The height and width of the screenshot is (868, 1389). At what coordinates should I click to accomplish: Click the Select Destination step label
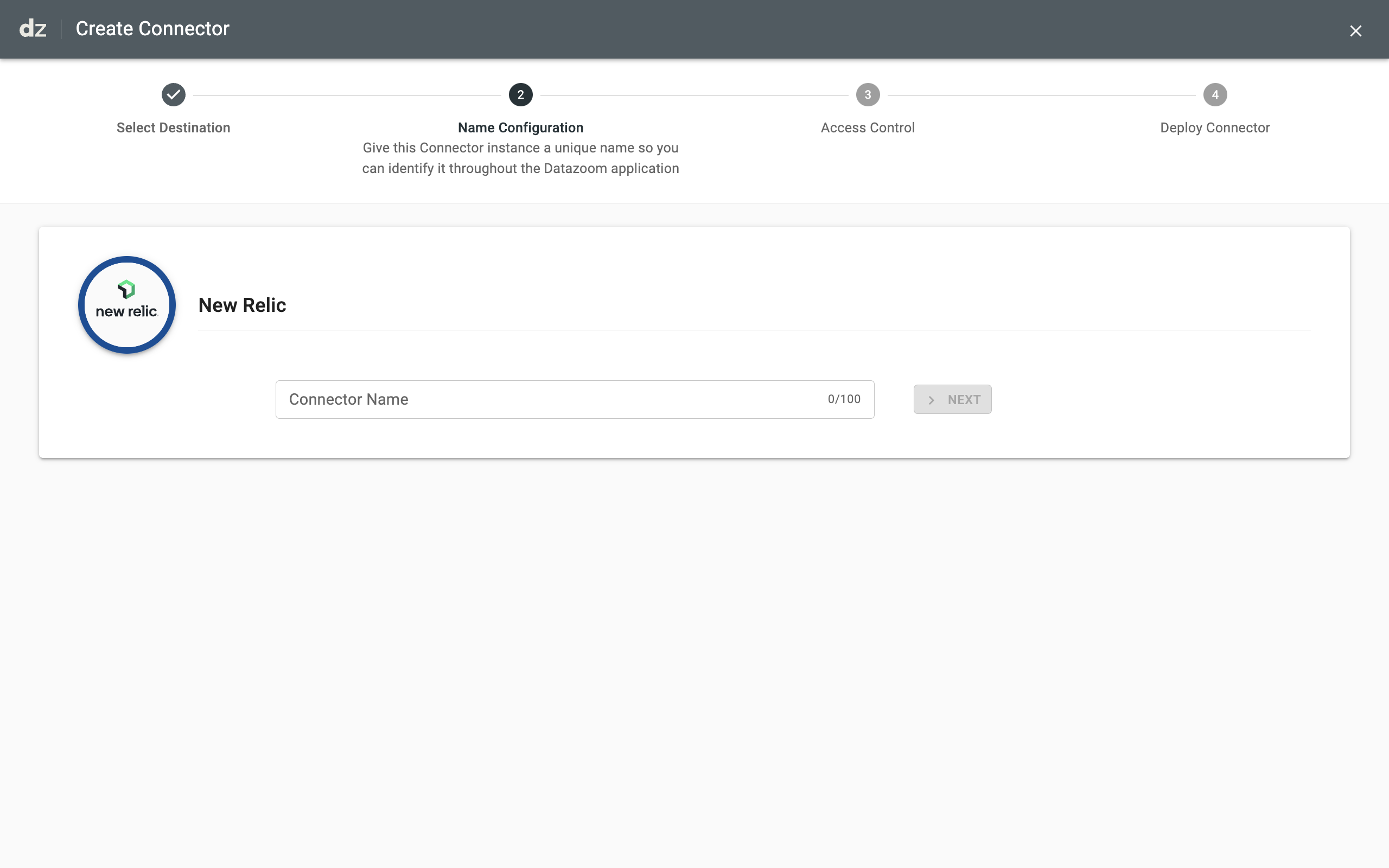[x=173, y=127]
